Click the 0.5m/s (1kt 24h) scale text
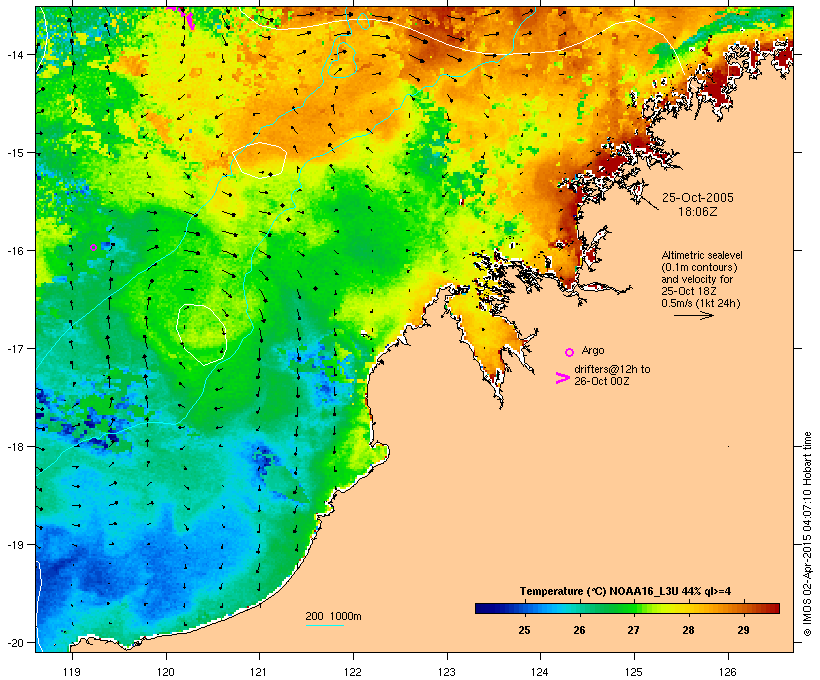The image size is (820, 680). tap(701, 303)
